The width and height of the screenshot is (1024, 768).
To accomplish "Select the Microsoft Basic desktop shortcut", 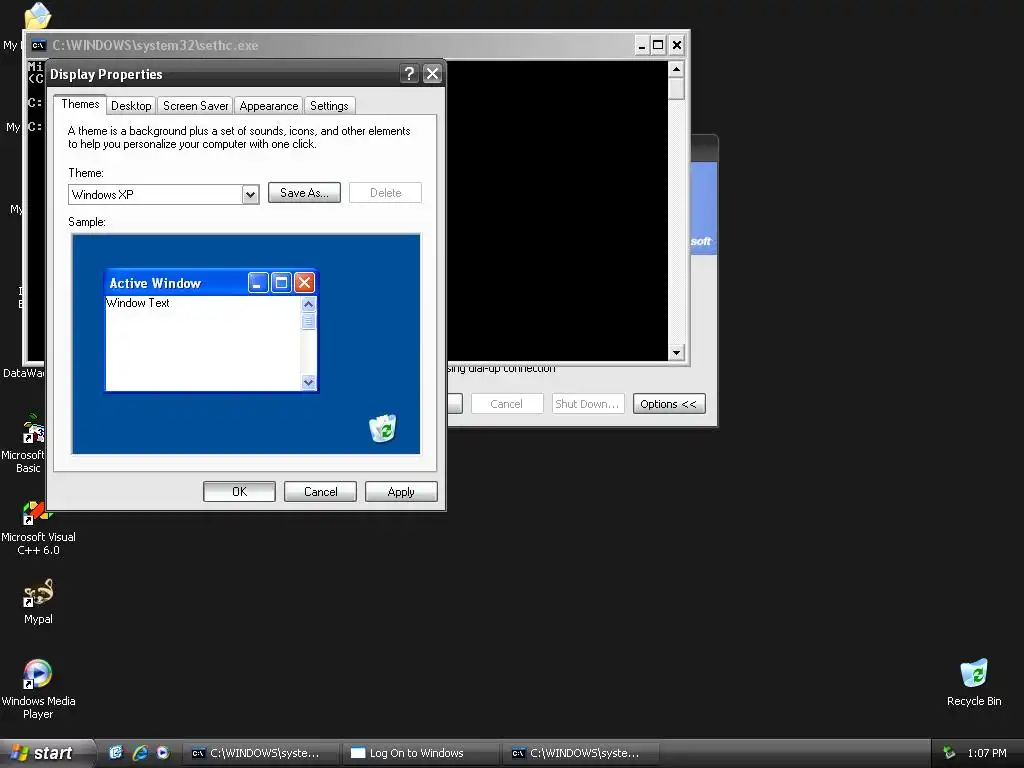I will (24, 444).
